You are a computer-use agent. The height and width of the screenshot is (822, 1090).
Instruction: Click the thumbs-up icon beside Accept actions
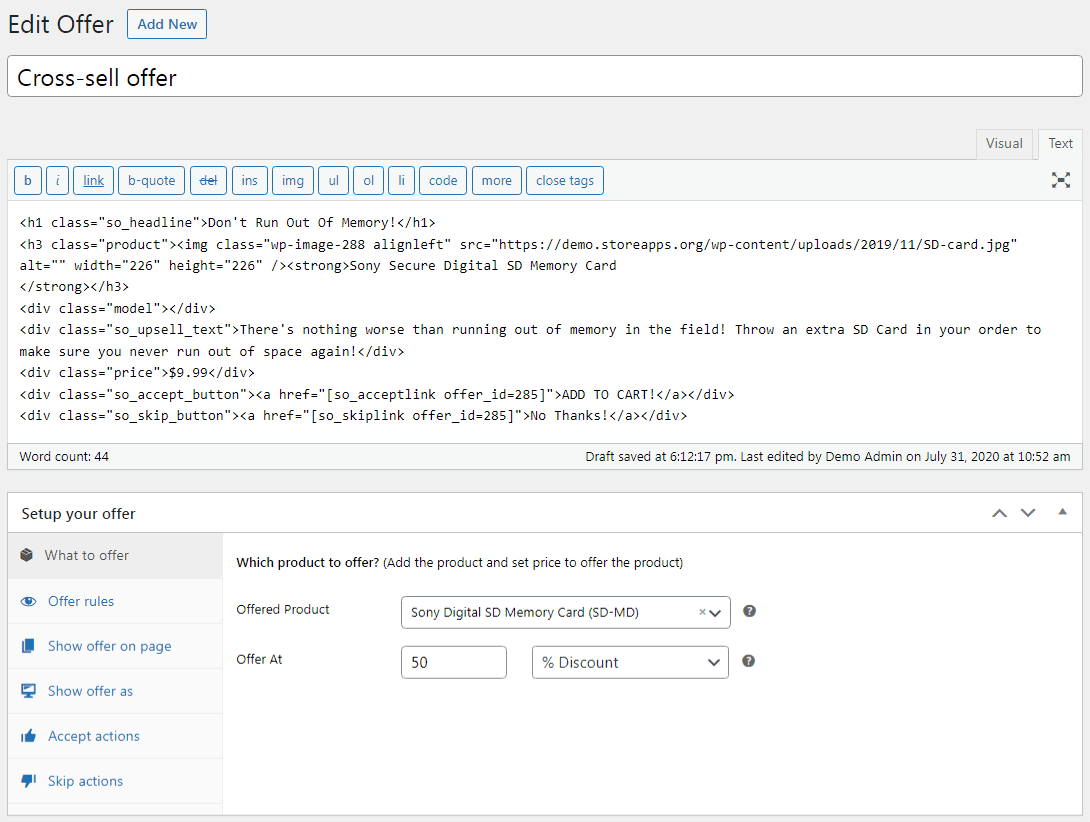pyautogui.click(x=29, y=736)
